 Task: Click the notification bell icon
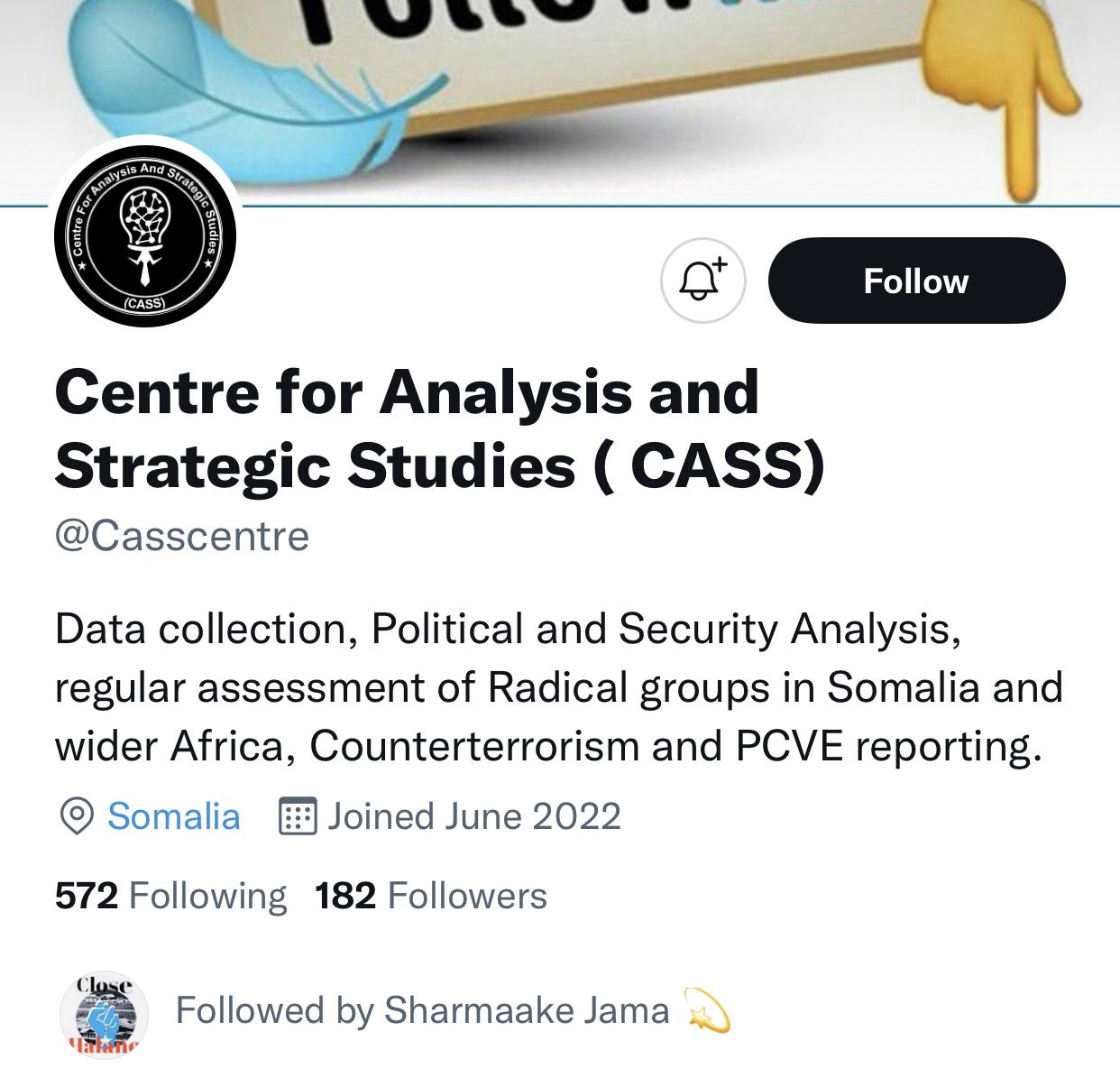703,281
